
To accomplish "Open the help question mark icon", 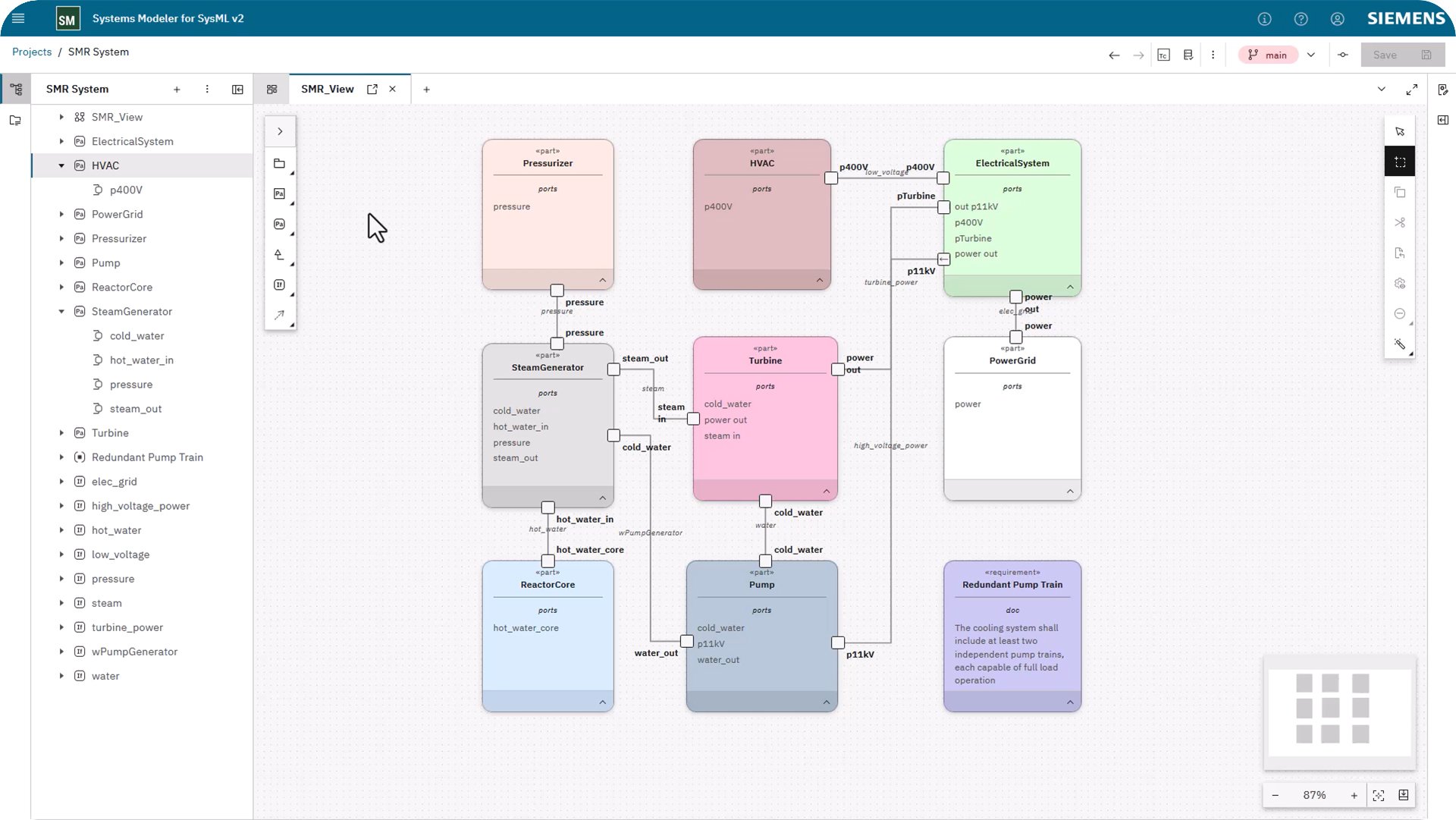I will [1301, 19].
